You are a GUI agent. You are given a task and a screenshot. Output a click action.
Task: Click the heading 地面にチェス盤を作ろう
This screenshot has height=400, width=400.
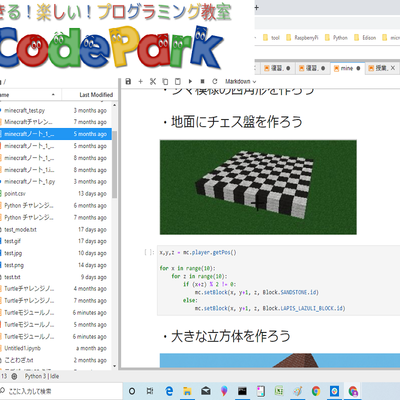tap(237, 122)
